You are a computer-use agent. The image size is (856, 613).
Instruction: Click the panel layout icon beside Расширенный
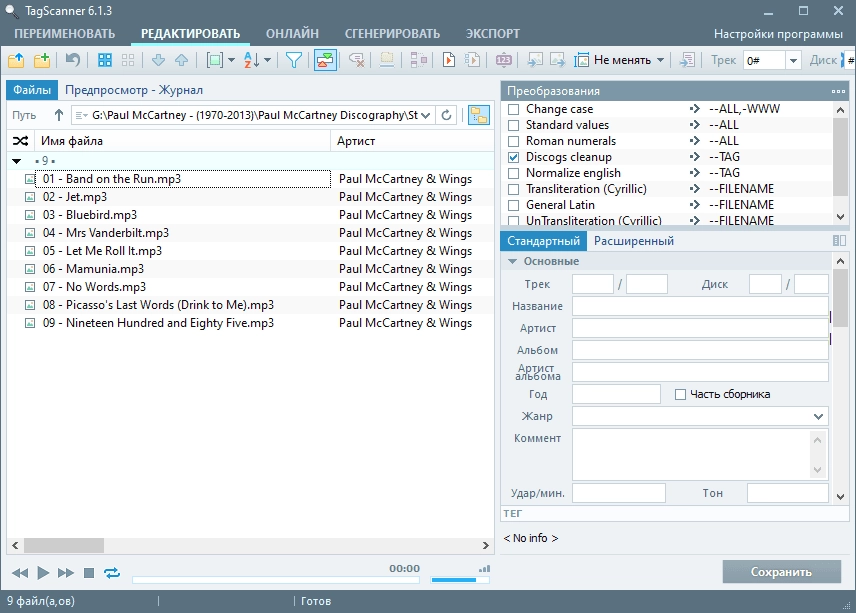pyautogui.click(x=839, y=241)
